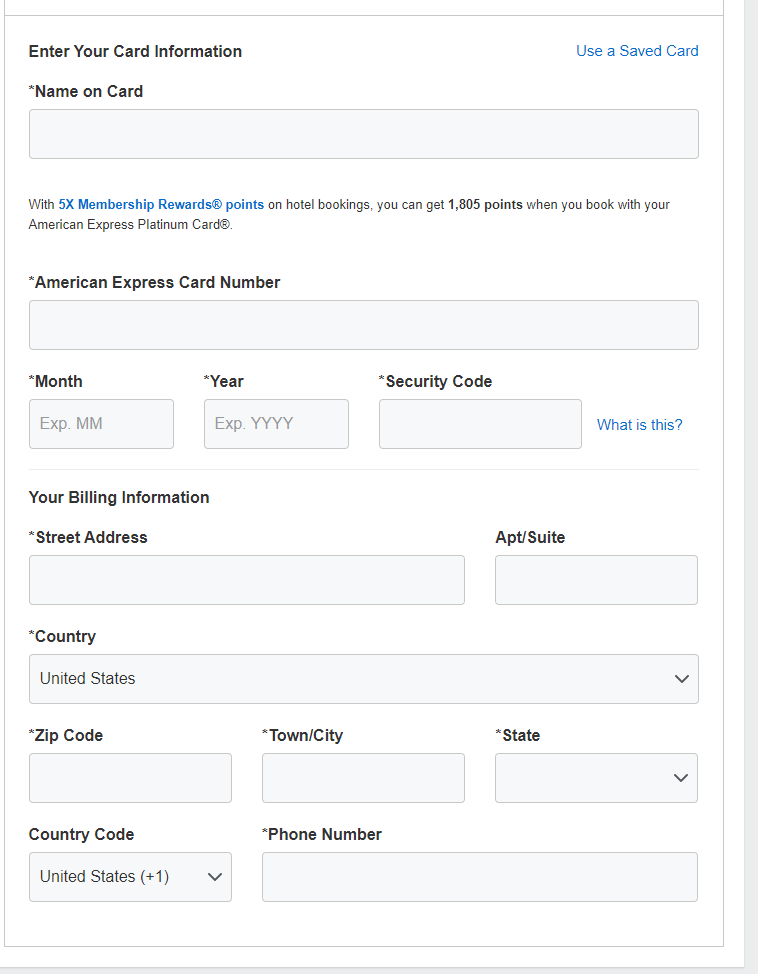Focus the Zip Code field
The image size is (758, 974).
pos(130,778)
